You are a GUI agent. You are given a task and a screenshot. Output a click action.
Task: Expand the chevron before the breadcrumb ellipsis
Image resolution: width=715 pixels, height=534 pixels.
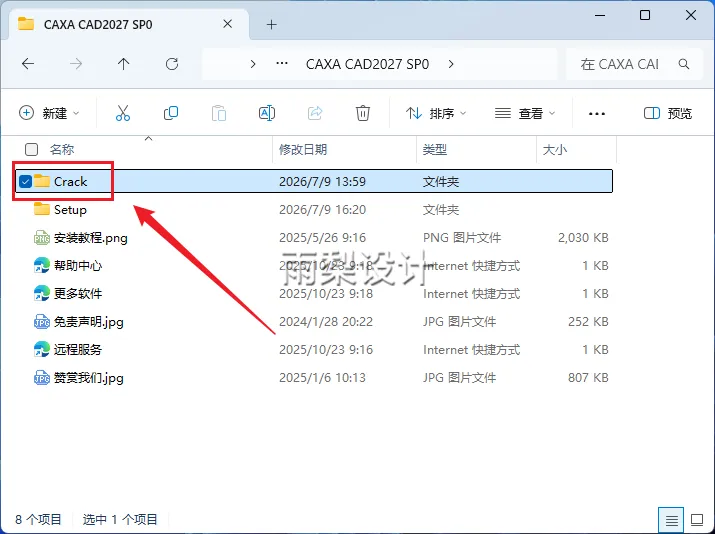pos(253,64)
